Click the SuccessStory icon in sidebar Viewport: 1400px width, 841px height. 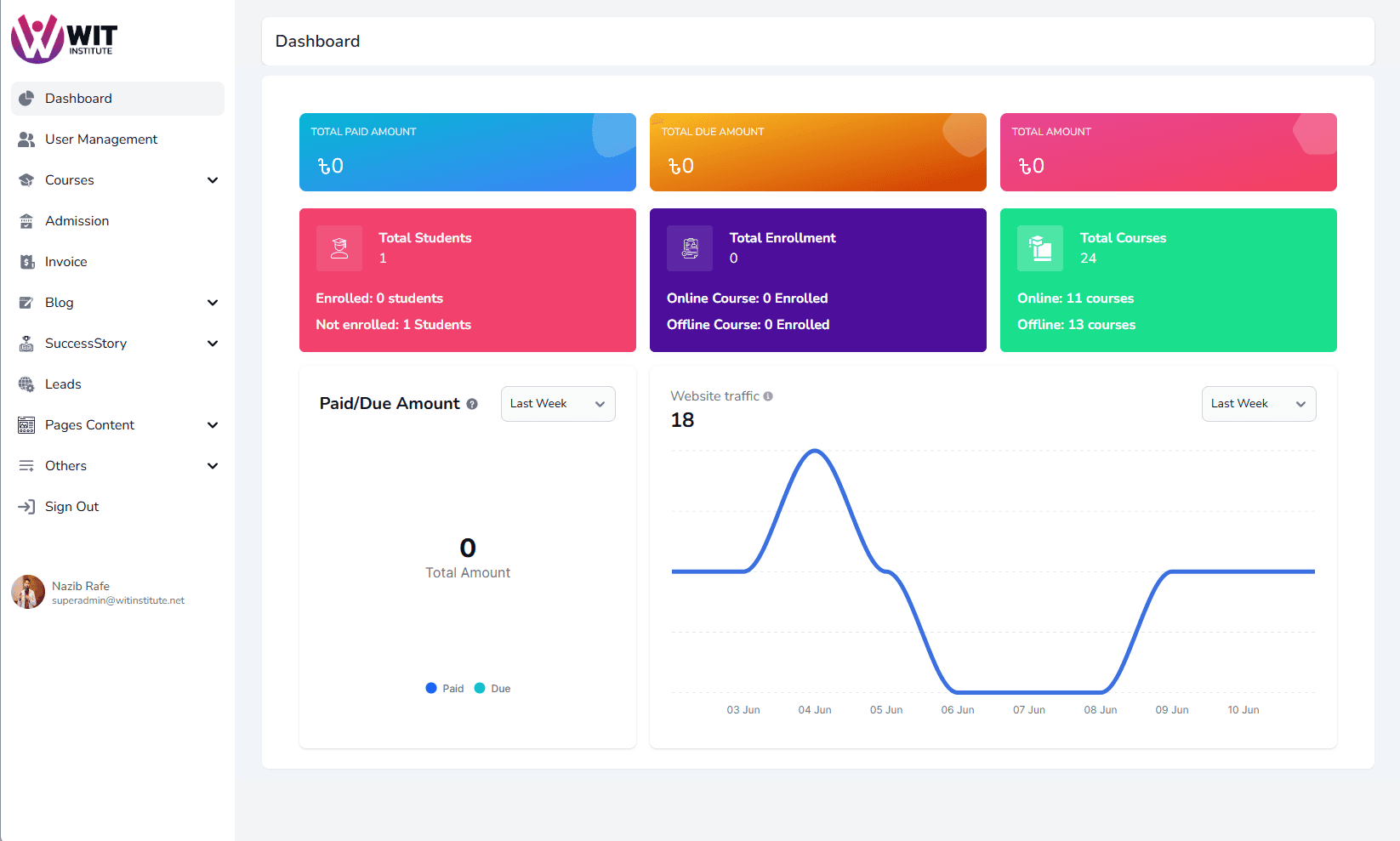coord(26,344)
